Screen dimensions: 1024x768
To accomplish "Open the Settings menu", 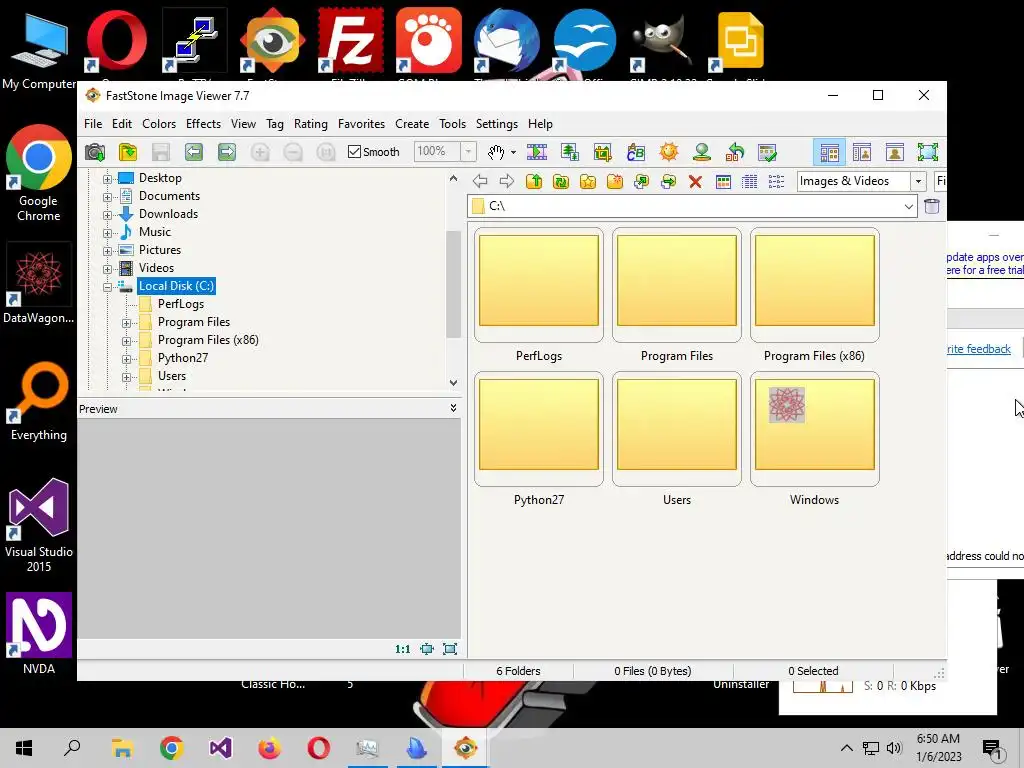I will (x=496, y=123).
